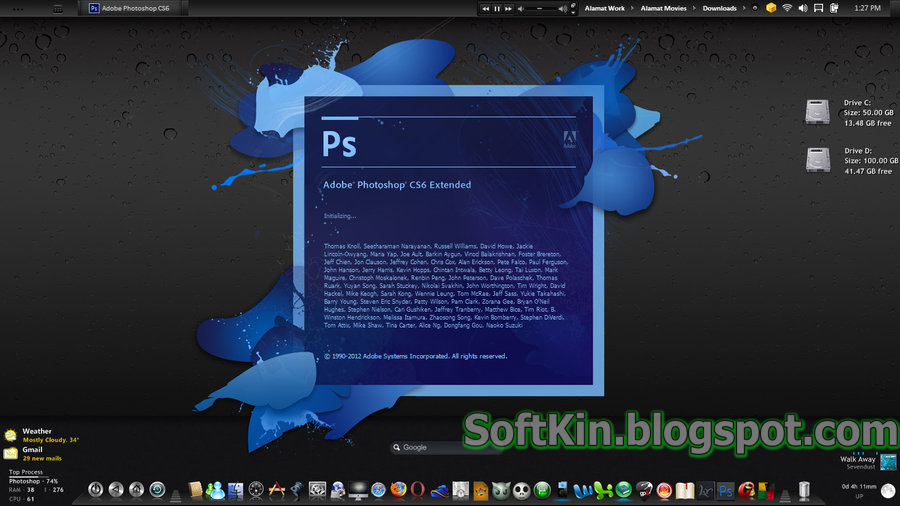Launch the Messenger buddies dock icon
900x506 pixels.
tap(215, 490)
